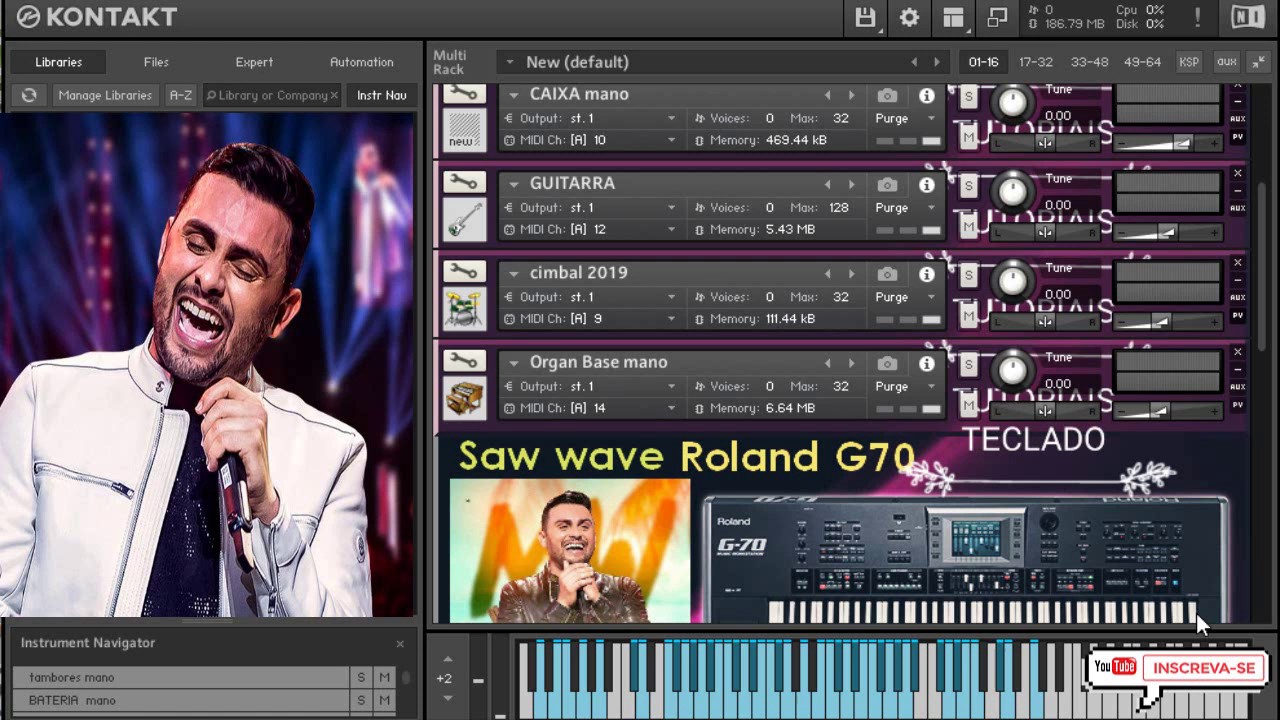This screenshot has height=720, width=1280.
Task: Open snapshot camera for CAIXA mano
Action: [887, 95]
